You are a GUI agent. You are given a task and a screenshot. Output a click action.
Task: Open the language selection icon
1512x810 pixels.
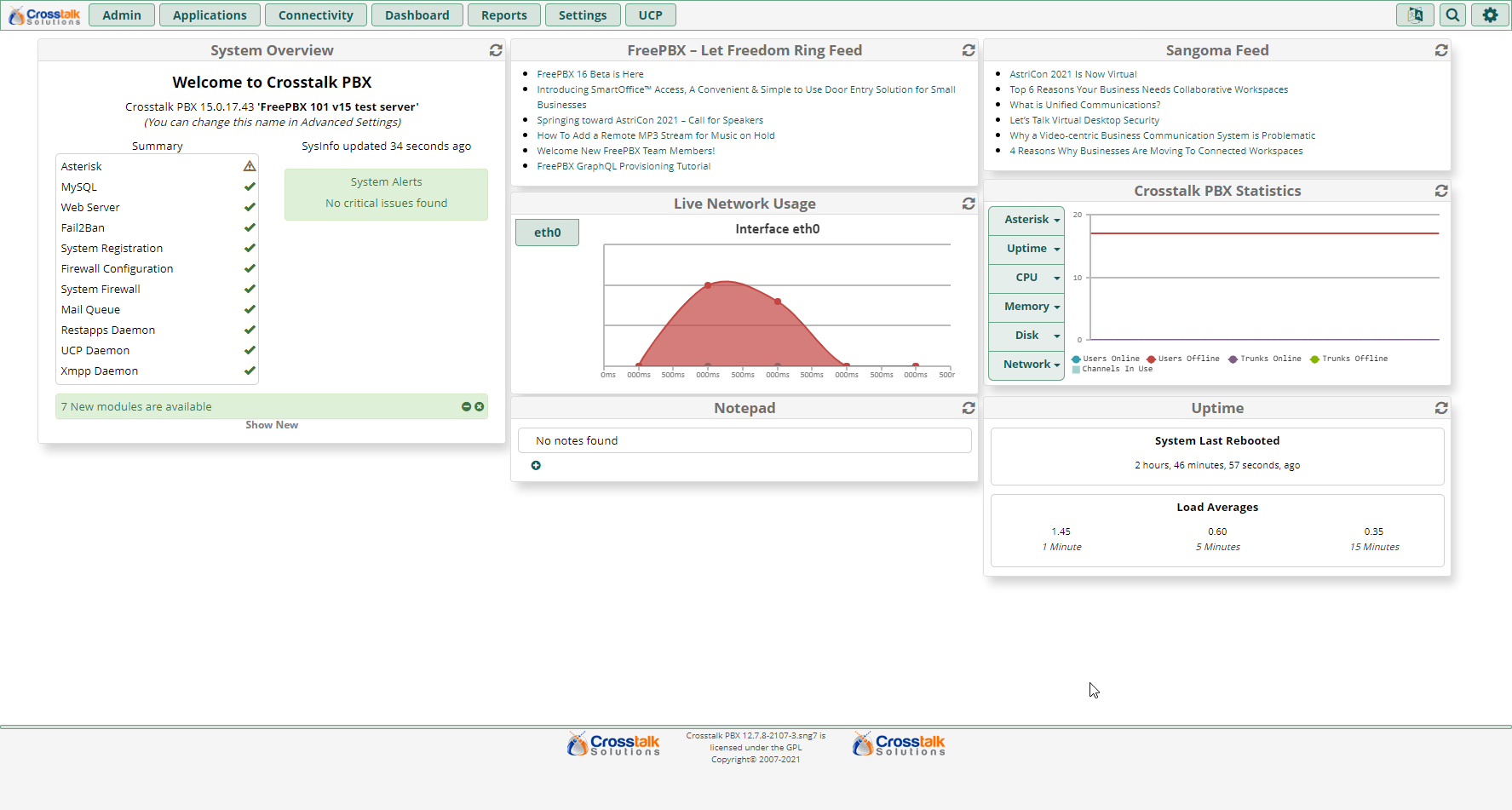(x=1415, y=14)
